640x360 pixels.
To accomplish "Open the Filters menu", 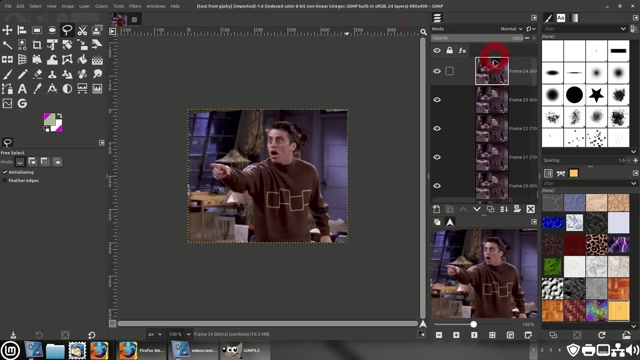I will click(x=135, y=6).
